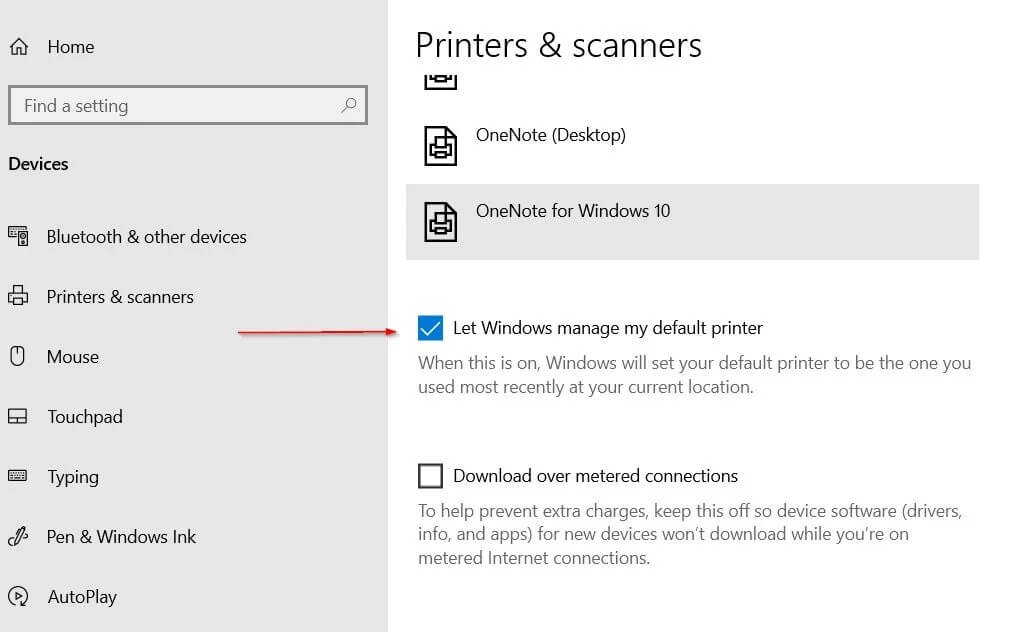Viewport: 1025px width, 632px height.
Task: Open Pen & Windows Ink via its label
Action: [x=121, y=537]
